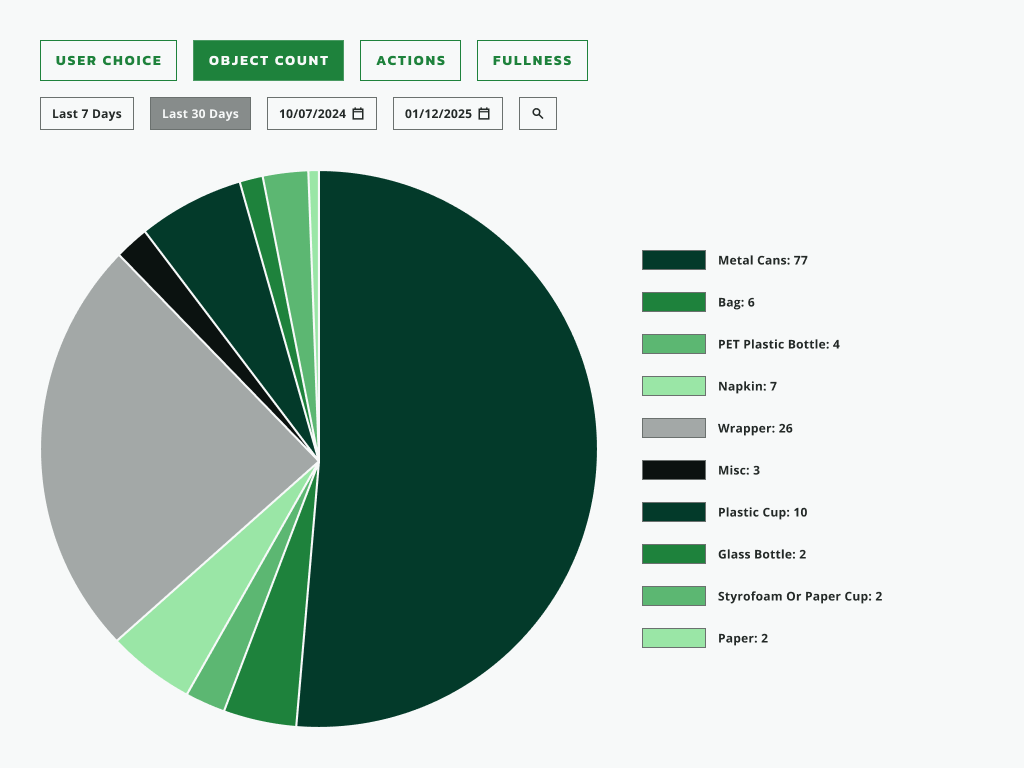Toggle the Wrapper gray legend swatch
Viewport: 1024px width, 768px height.
pyautogui.click(x=674, y=428)
